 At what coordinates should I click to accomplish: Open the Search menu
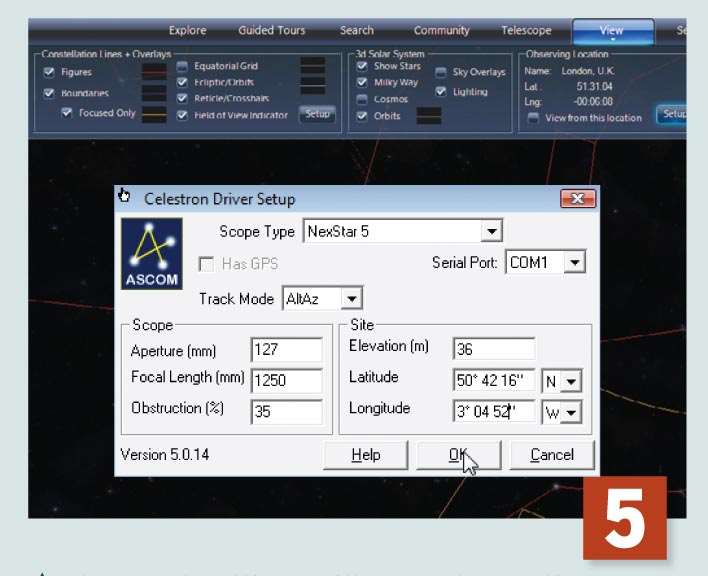(357, 30)
